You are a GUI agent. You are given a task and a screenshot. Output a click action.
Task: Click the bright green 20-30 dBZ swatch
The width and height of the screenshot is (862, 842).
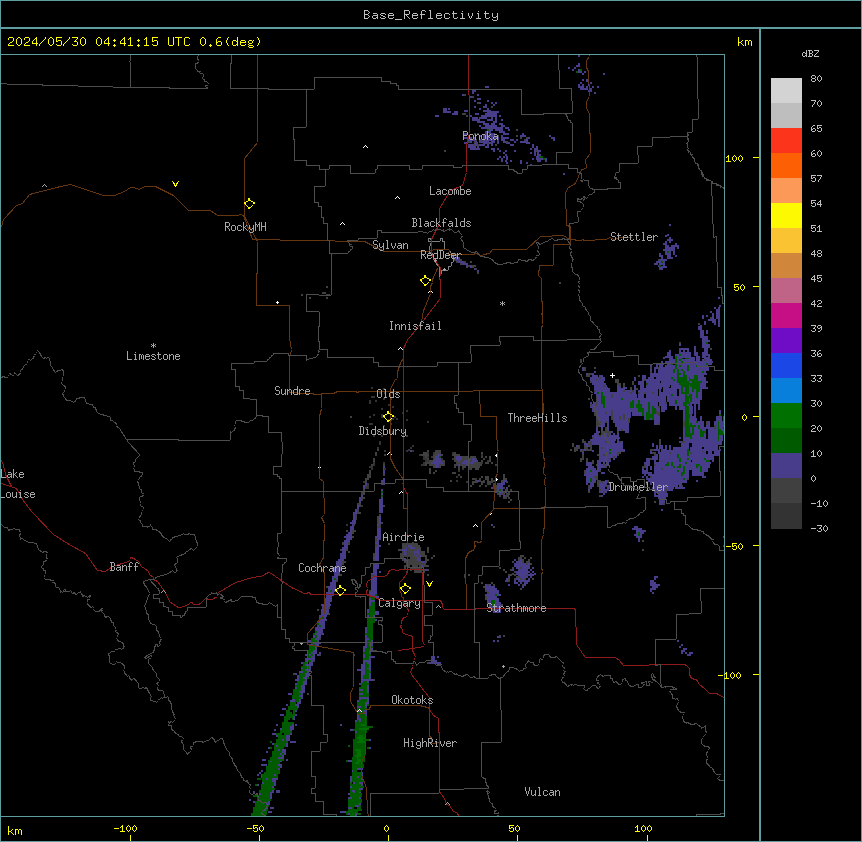(x=786, y=416)
